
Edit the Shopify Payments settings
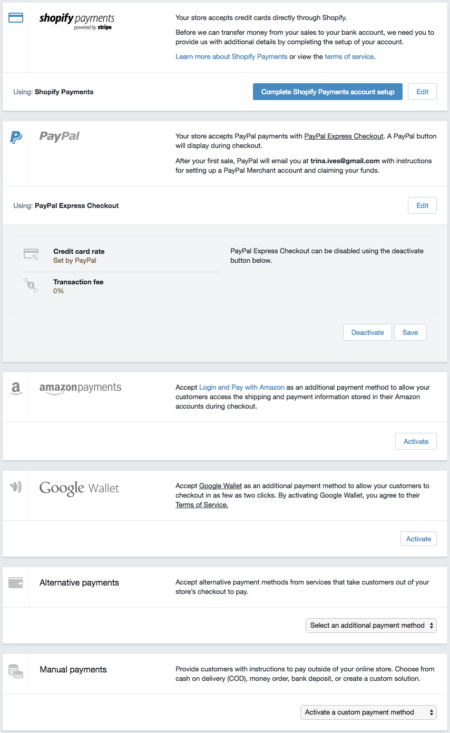click(x=422, y=92)
